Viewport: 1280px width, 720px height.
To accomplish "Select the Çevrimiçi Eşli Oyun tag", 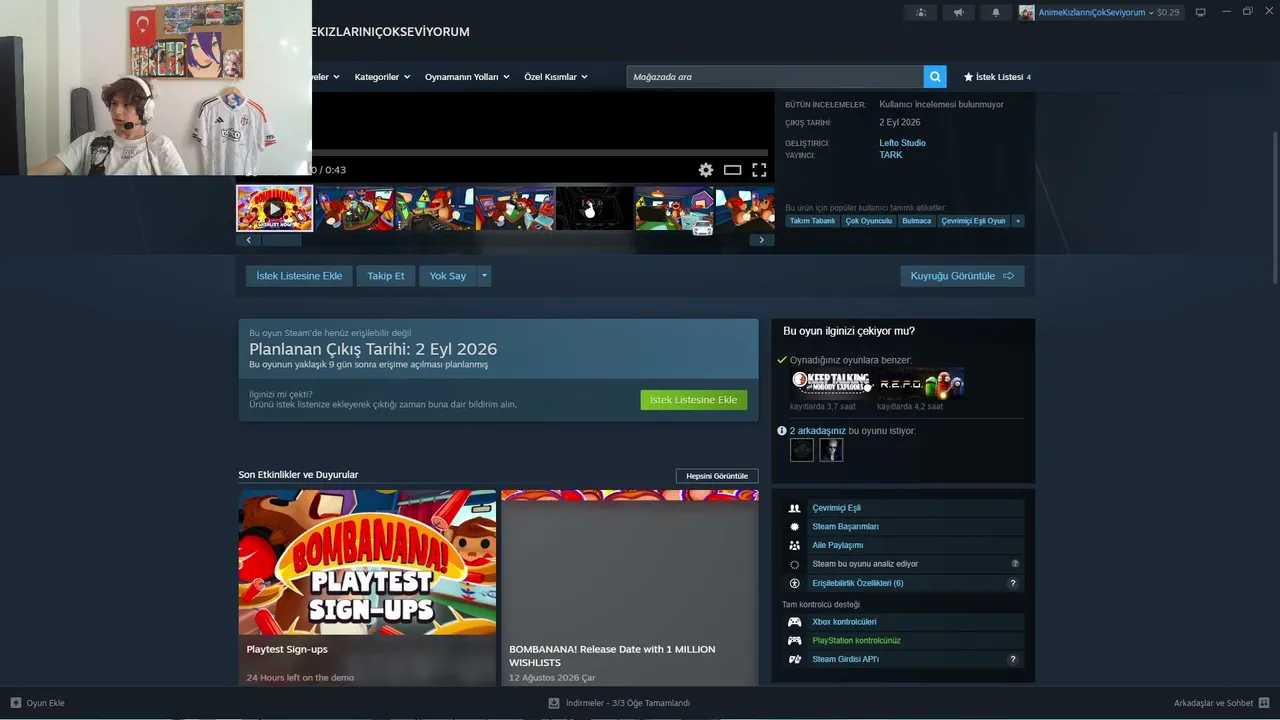I will 974,221.
